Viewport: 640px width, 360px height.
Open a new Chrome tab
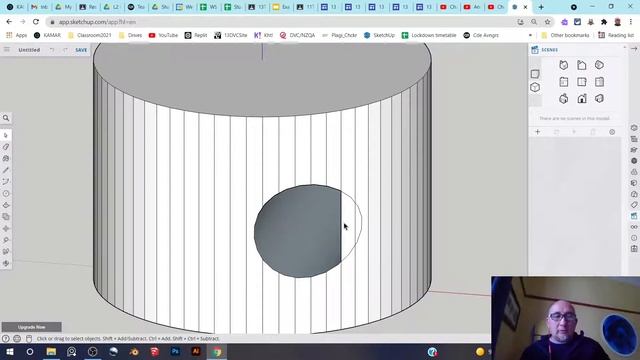pos(541,7)
